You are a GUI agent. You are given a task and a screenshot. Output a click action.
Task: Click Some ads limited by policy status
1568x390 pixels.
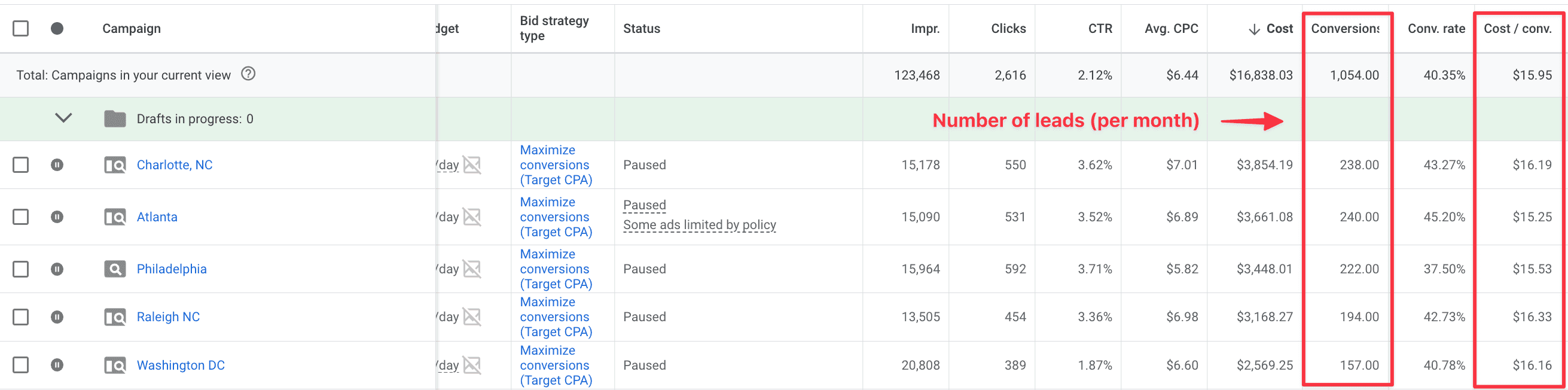coord(700,224)
